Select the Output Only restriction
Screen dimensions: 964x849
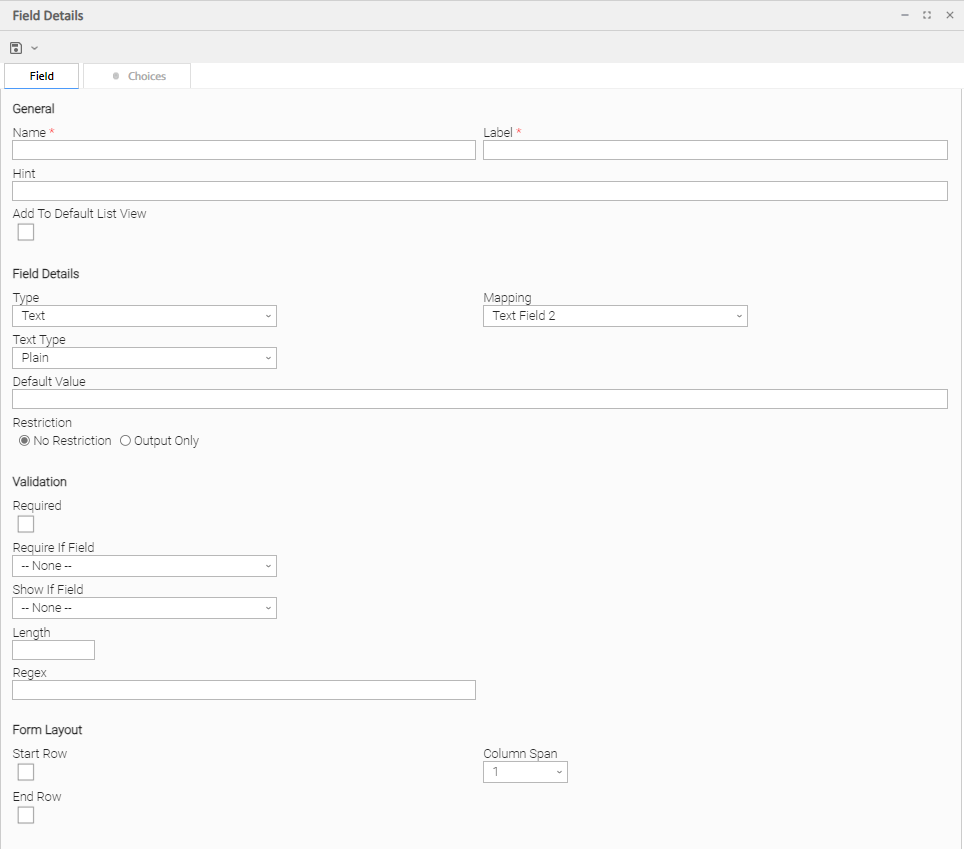click(126, 441)
